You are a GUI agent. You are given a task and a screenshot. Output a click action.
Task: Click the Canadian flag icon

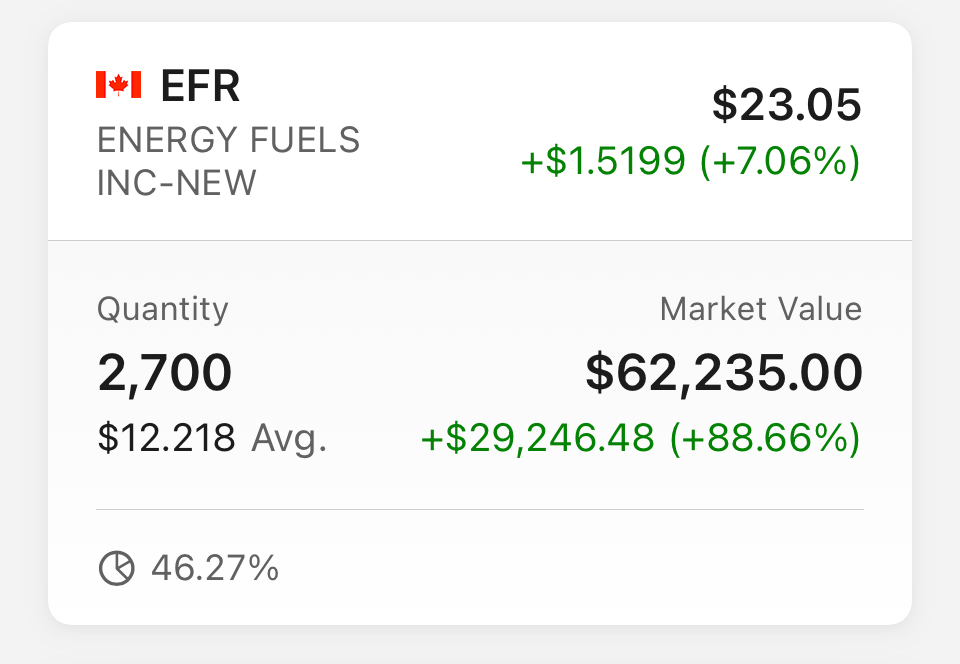(x=119, y=85)
